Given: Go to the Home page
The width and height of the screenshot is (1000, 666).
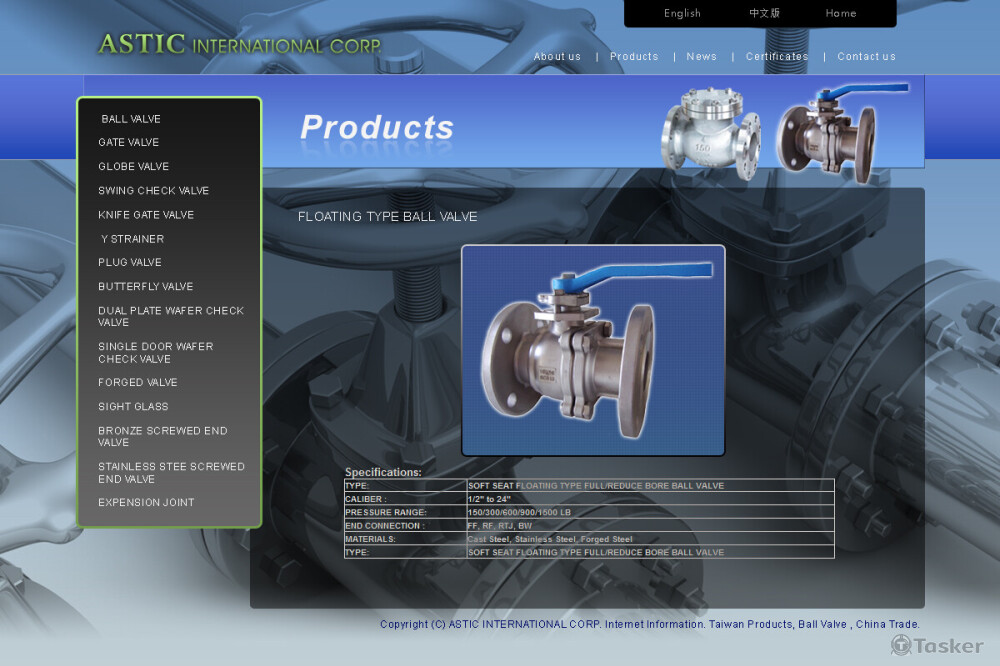Looking at the screenshot, I should tap(840, 14).
